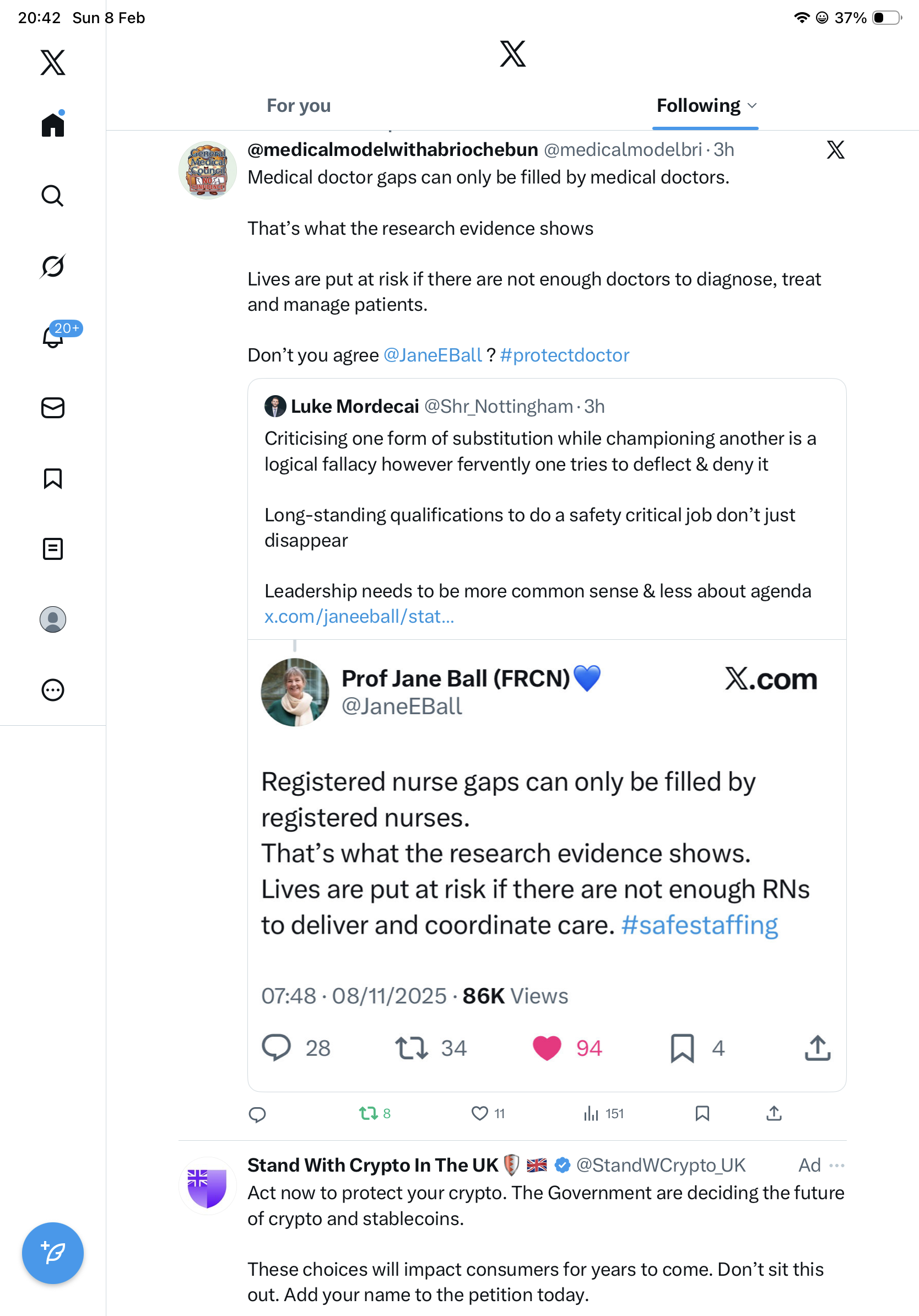Open Notifications bell with 20+ badge
This screenshot has height=1316, width=919.
53,337
